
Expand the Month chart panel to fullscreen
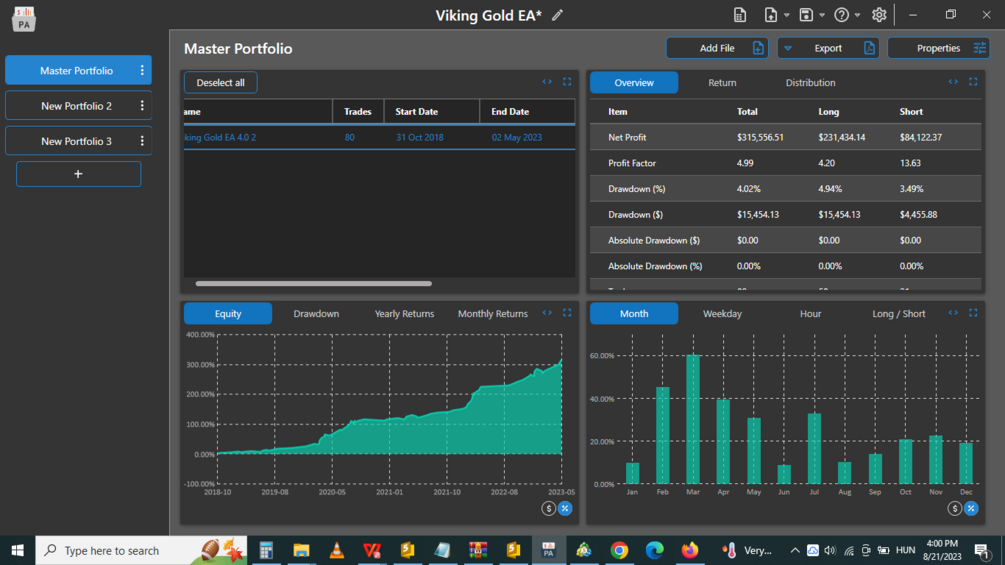973,313
